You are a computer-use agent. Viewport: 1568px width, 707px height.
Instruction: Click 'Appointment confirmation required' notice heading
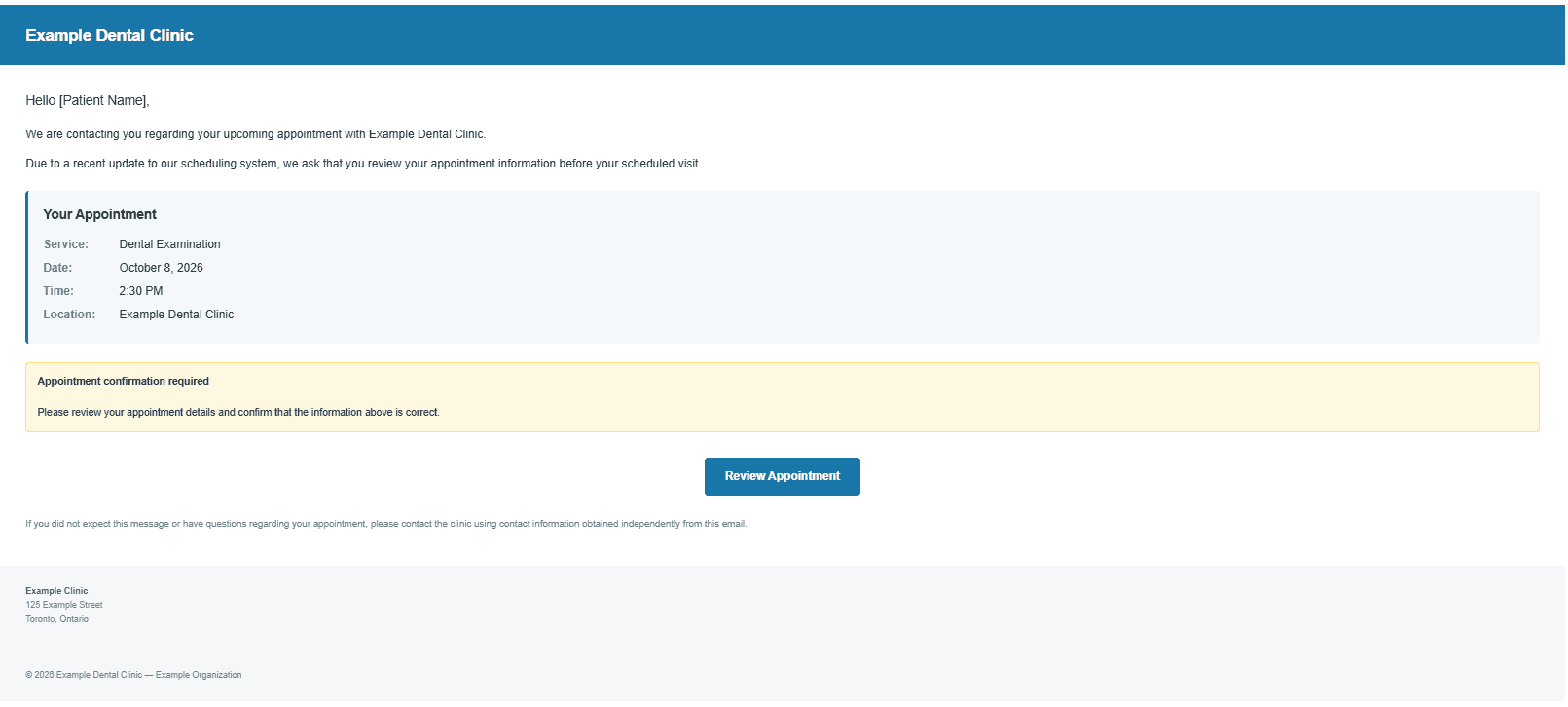pos(123,381)
